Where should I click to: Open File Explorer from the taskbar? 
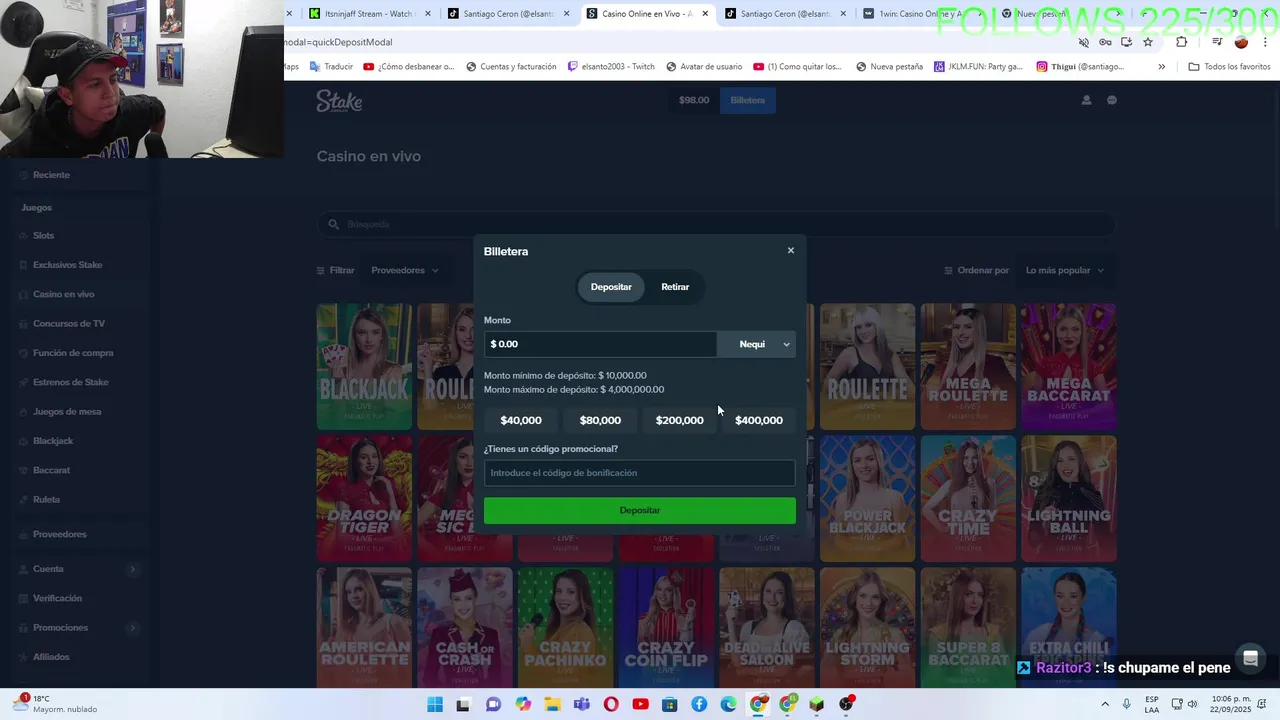point(552,705)
